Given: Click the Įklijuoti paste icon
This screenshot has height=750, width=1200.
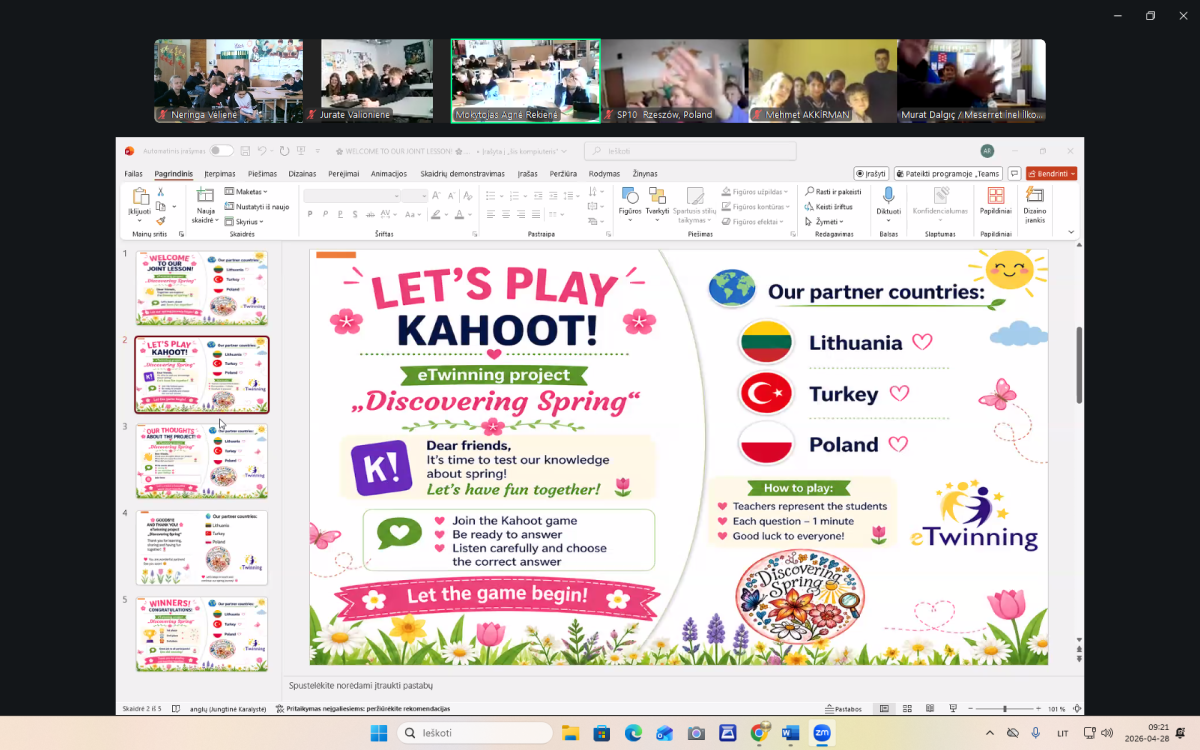Looking at the screenshot, I should 139,196.
